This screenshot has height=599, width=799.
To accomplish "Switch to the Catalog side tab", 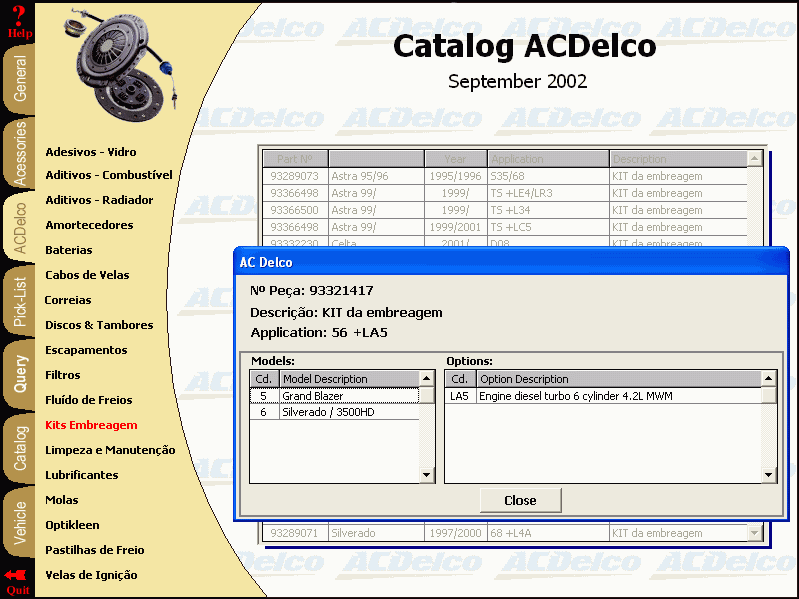I will (x=19, y=448).
